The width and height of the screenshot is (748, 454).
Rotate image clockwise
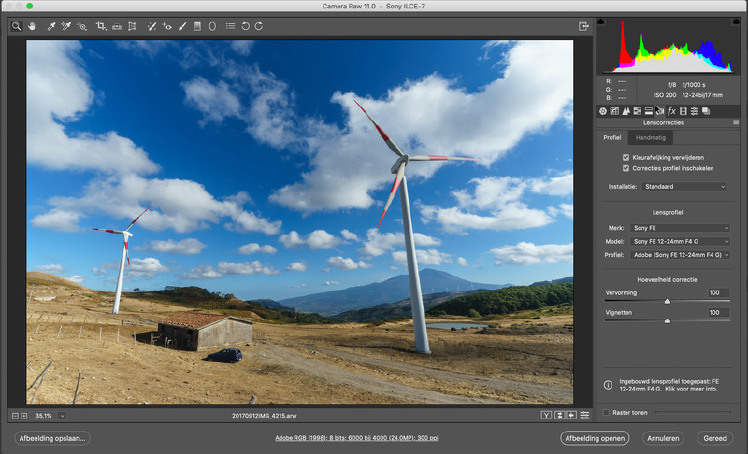click(x=259, y=26)
